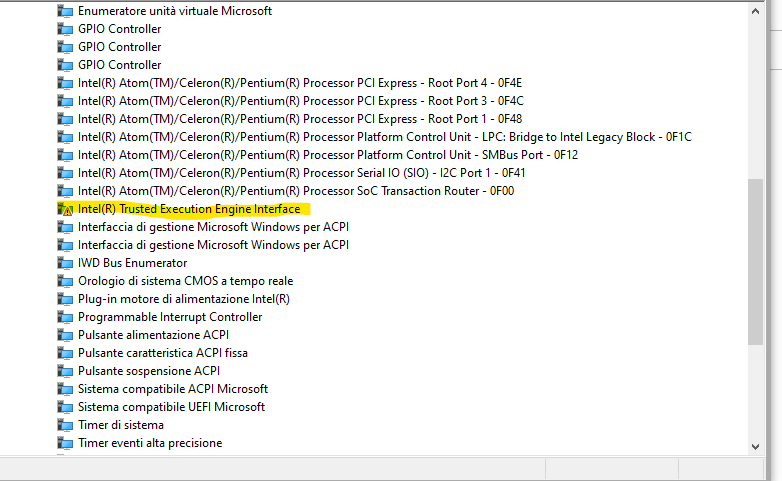This screenshot has height=481, width=782.
Task: Select Plug-in motore di alimentazione Intel(R)
Action: click(x=184, y=299)
